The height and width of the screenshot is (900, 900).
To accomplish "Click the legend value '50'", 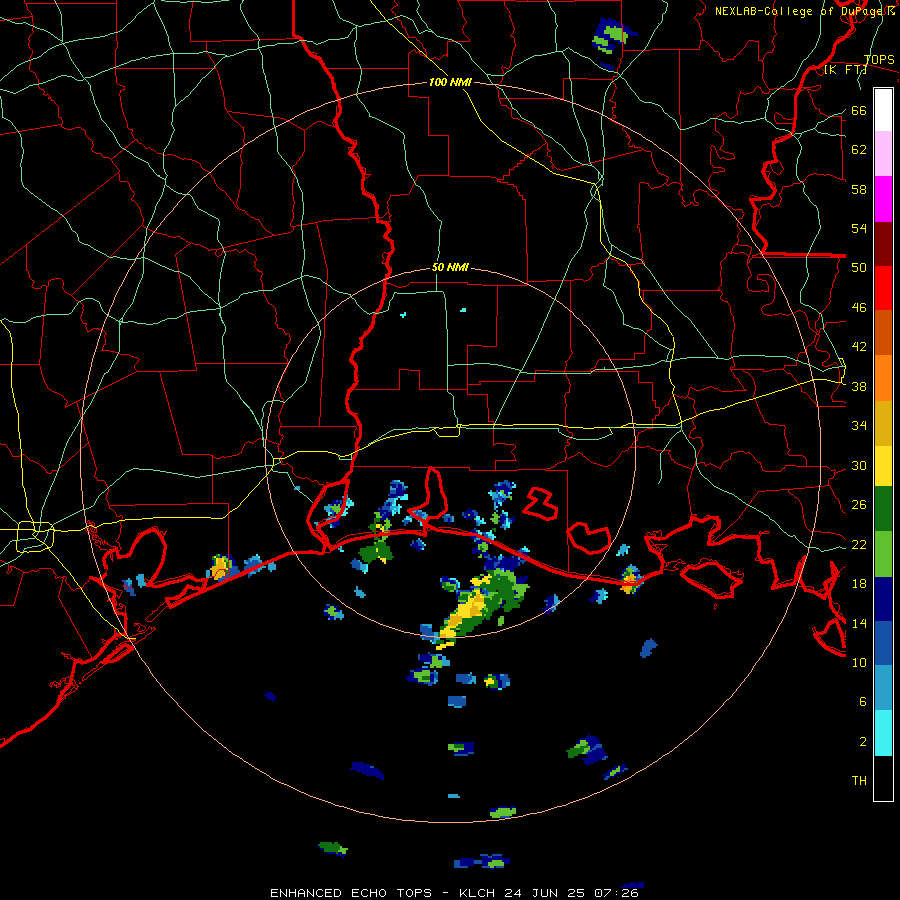I will (x=859, y=267).
